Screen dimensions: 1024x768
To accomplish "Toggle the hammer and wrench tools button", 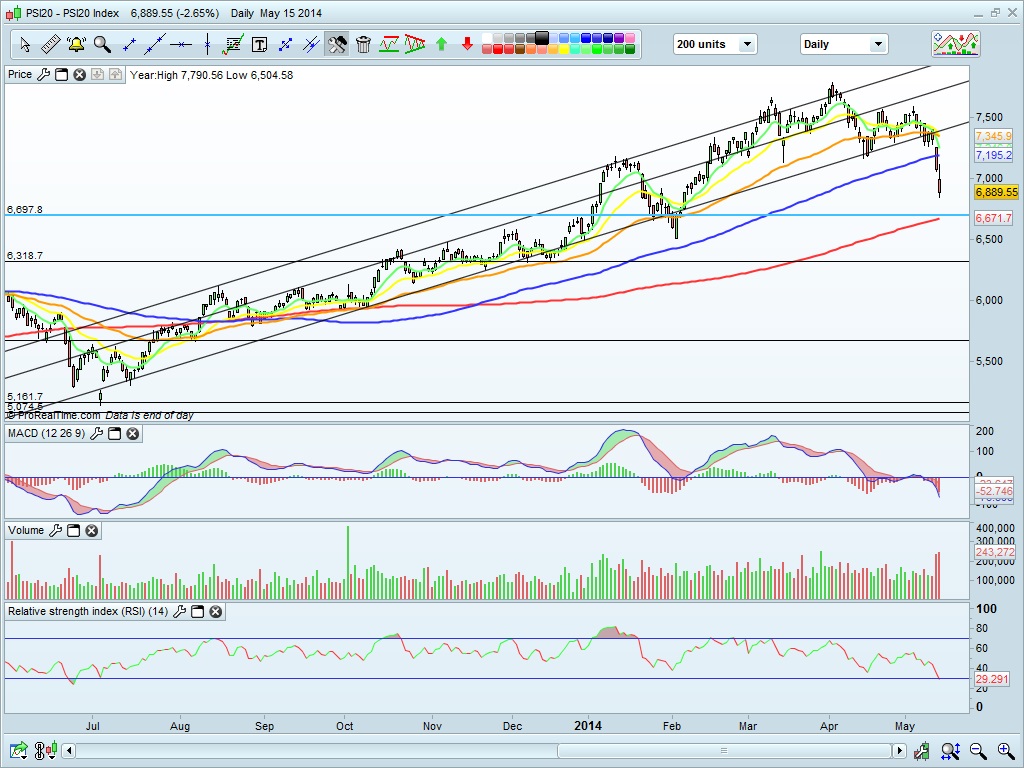I will tap(337, 44).
